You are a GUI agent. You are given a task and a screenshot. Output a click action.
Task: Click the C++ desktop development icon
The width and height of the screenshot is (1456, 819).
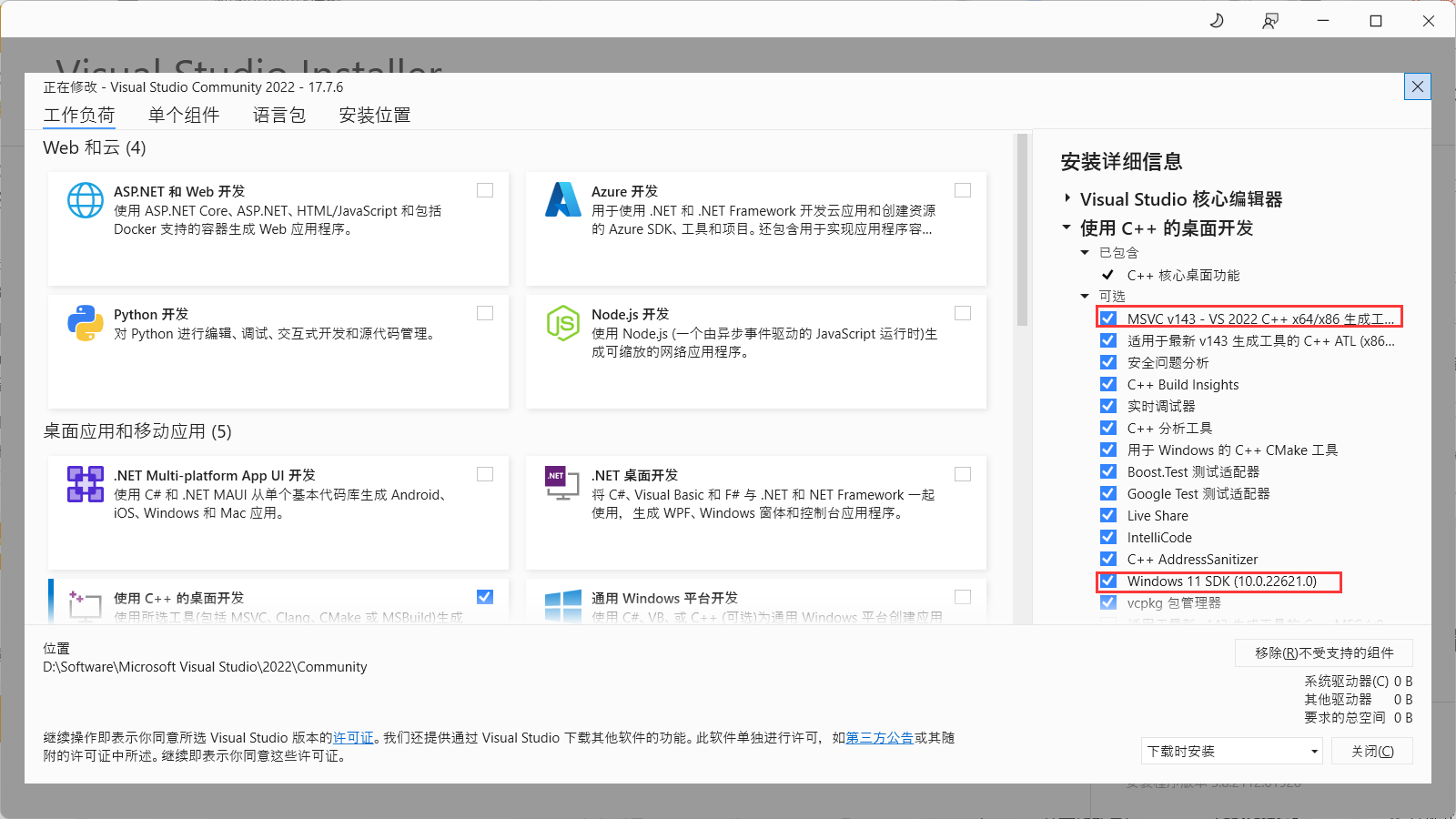tap(86, 605)
